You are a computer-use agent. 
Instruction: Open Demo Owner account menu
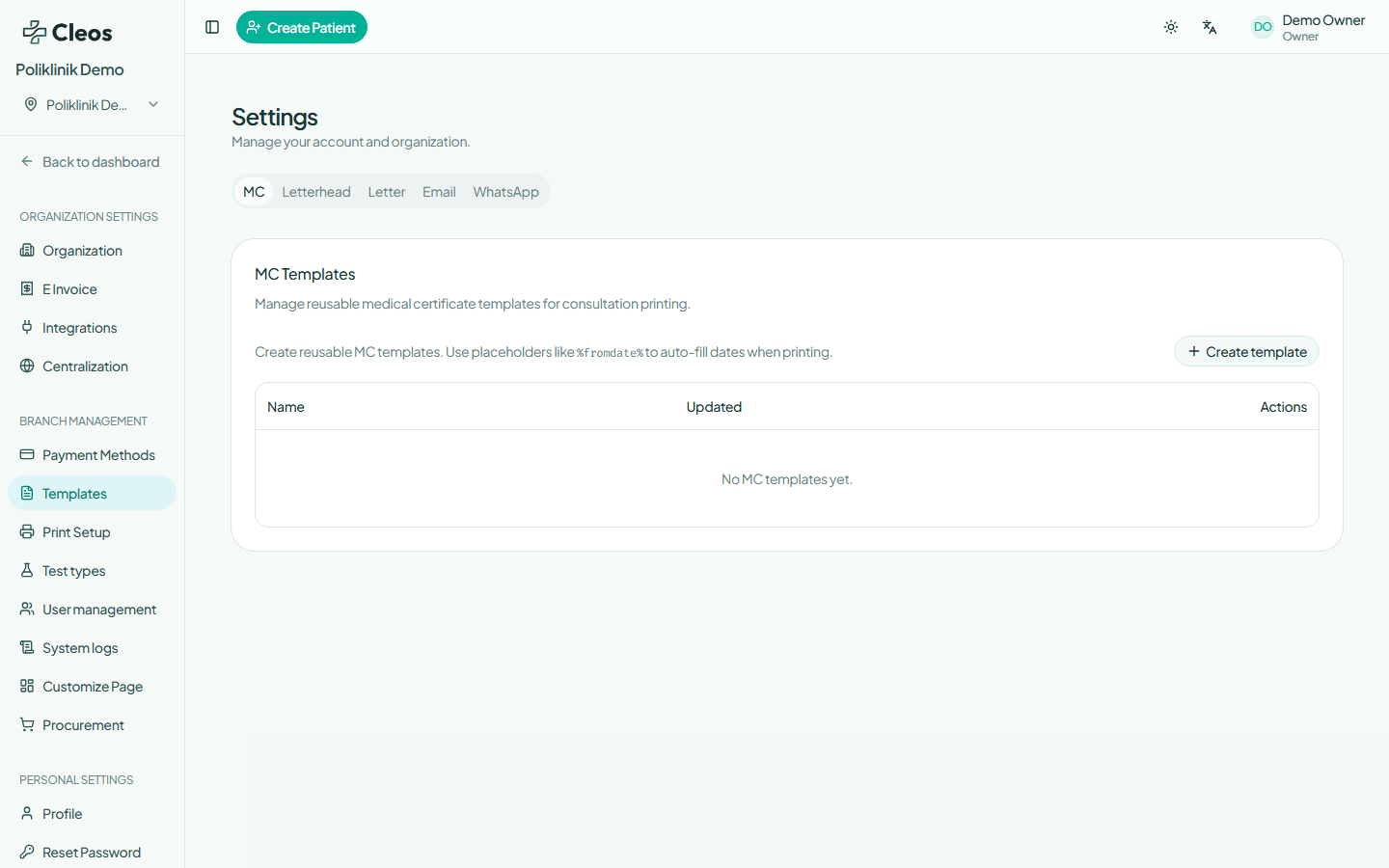pyautogui.click(x=1308, y=27)
